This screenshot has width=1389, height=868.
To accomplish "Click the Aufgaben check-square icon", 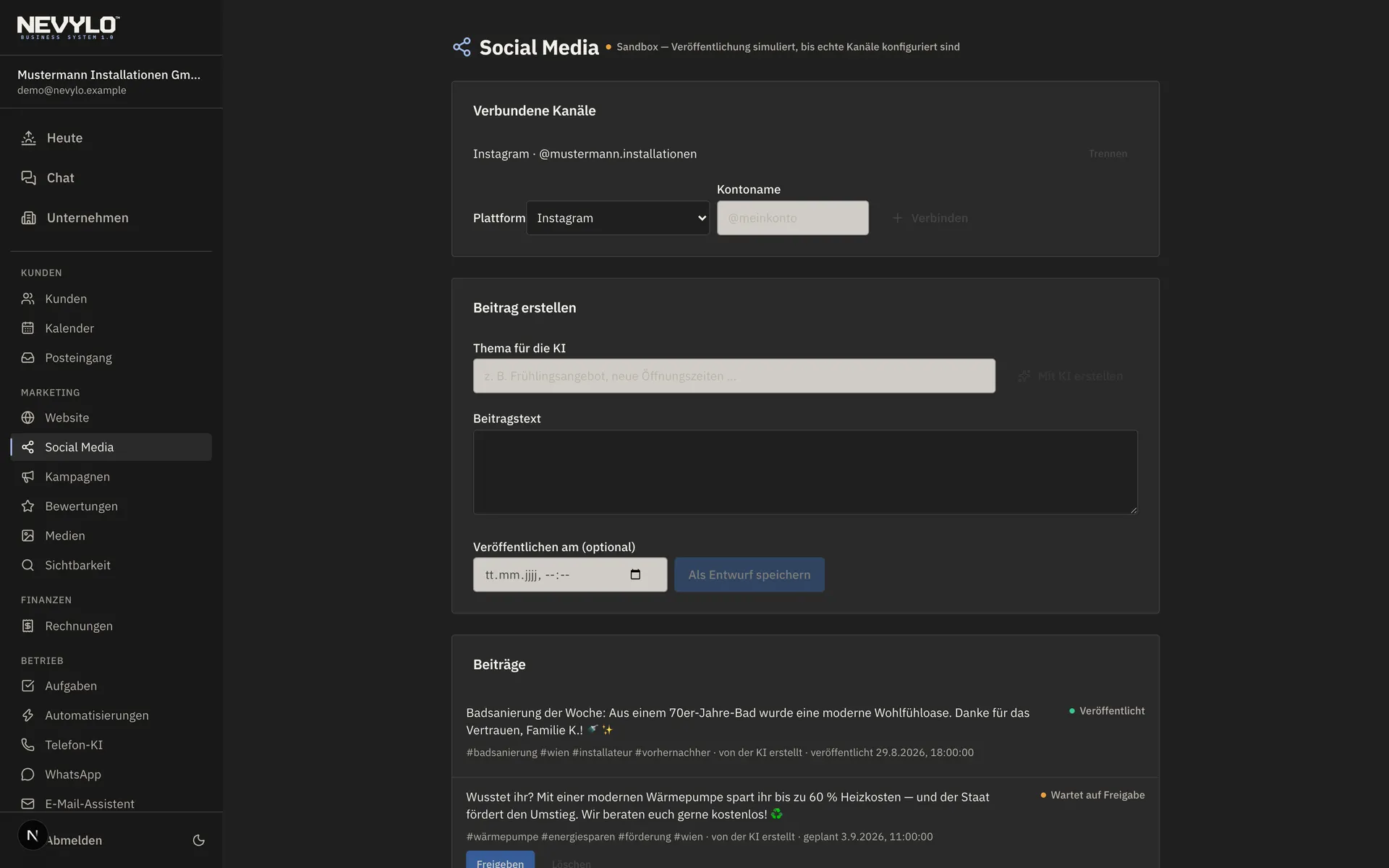I will [27, 686].
